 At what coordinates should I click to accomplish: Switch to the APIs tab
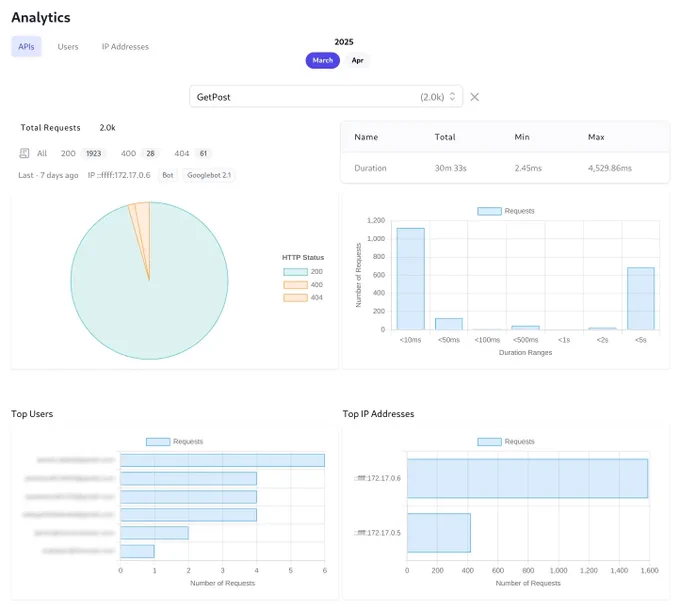pos(26,46)
